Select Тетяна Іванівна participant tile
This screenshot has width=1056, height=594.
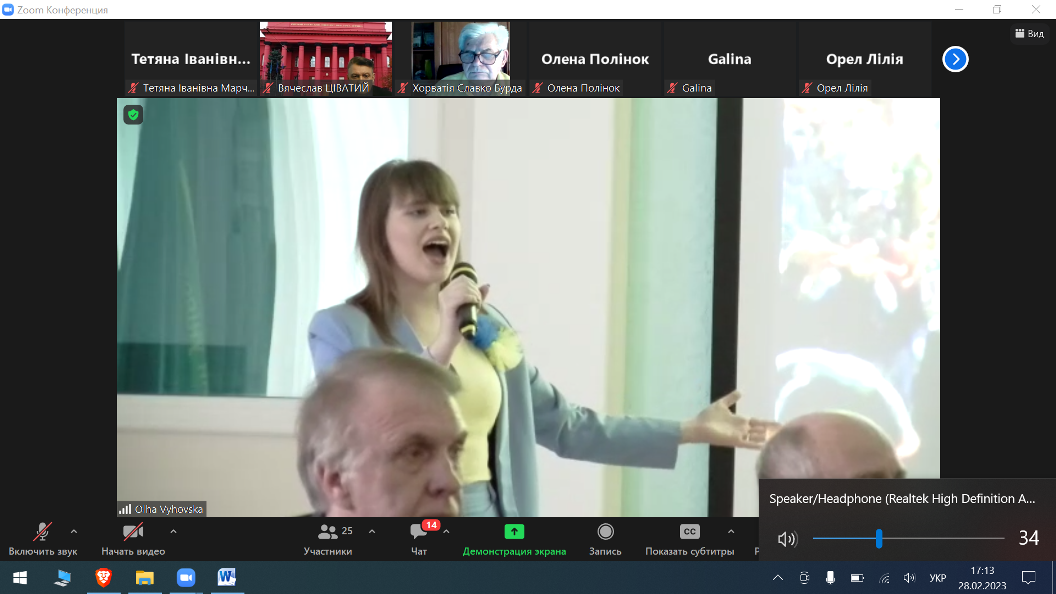click(191, 59)
